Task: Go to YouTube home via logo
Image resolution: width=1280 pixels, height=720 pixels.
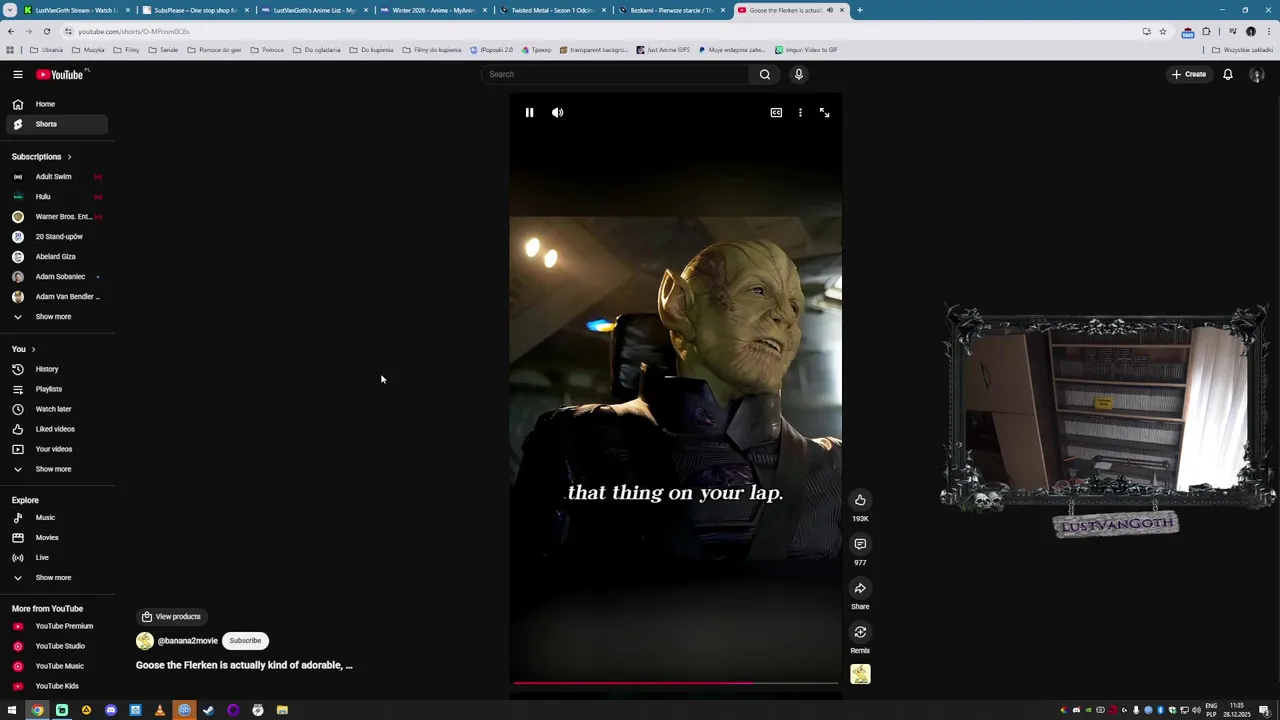Action: click(x=62, y=74)
